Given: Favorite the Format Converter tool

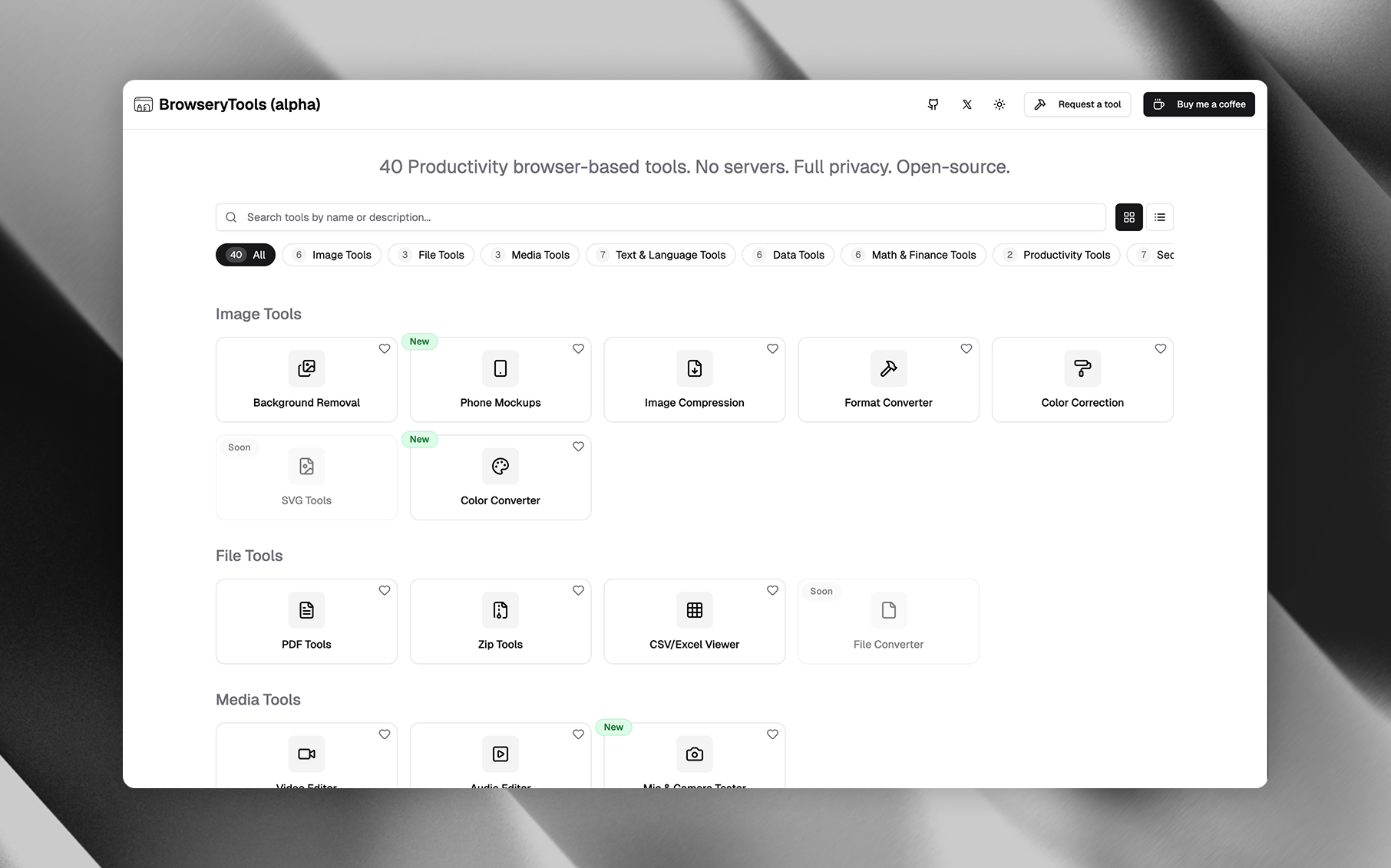Looking at the screenshot, I should point(966,348).
